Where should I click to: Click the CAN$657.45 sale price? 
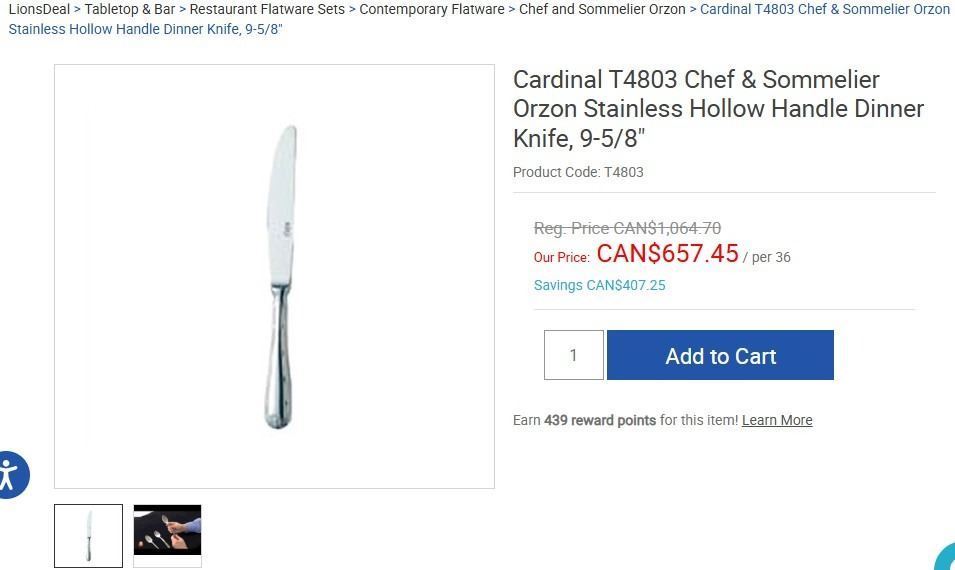point(667,254)
